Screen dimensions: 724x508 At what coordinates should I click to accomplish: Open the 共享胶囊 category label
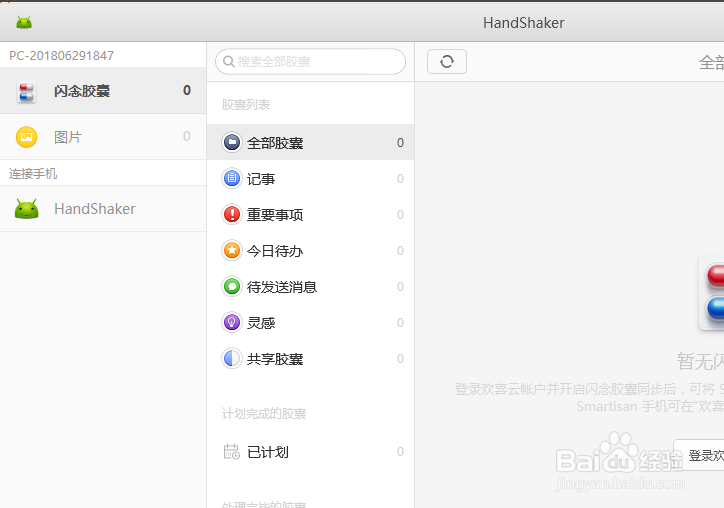(275, 359)
